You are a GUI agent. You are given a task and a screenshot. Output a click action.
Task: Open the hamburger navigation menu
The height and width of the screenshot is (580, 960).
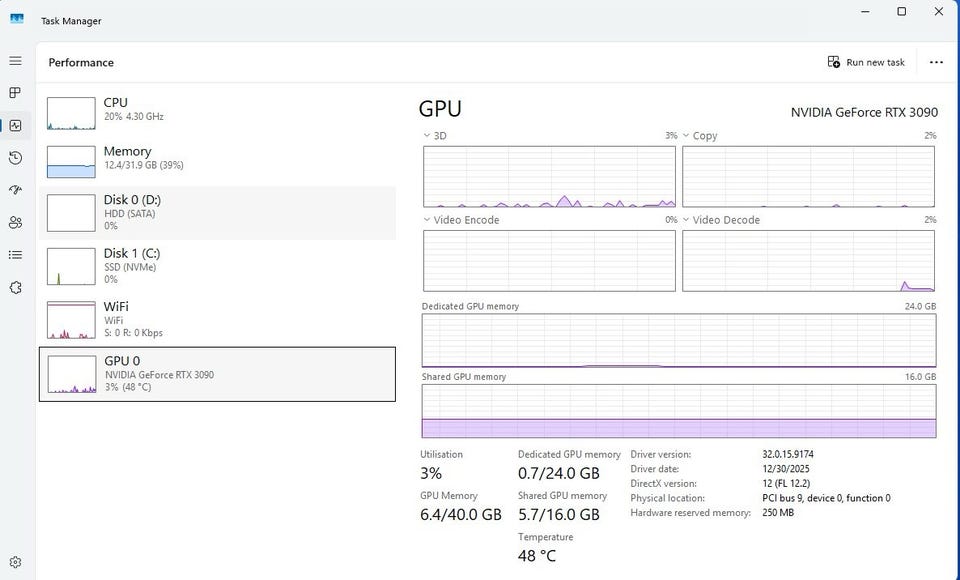coord(15,61)
